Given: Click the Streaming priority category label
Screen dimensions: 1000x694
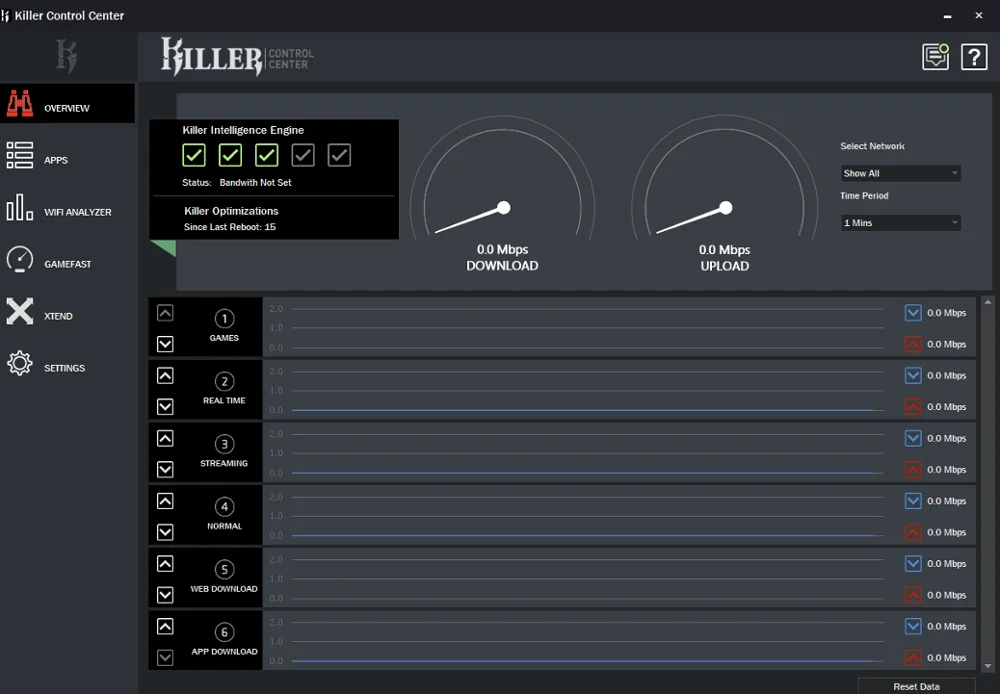Looking at the screenshot, I should point(224,463).
